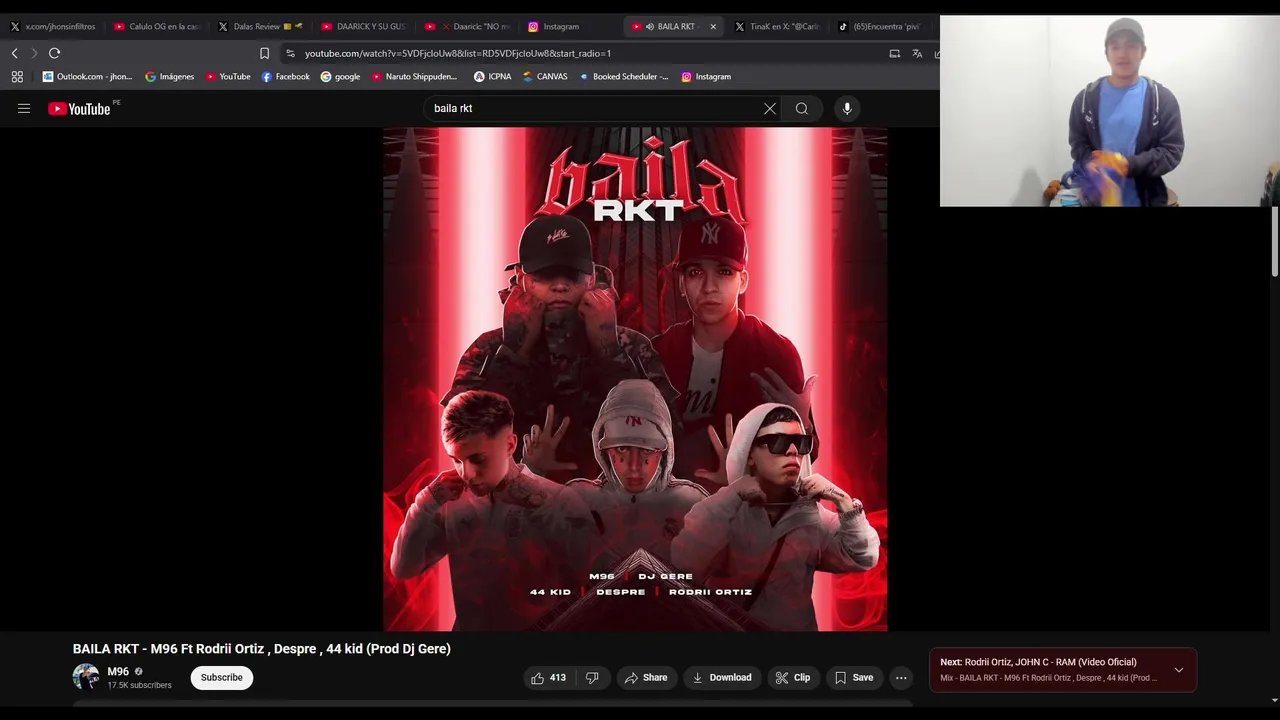
Task: Switch to the Instagram tab
Action: click(570, 27)
